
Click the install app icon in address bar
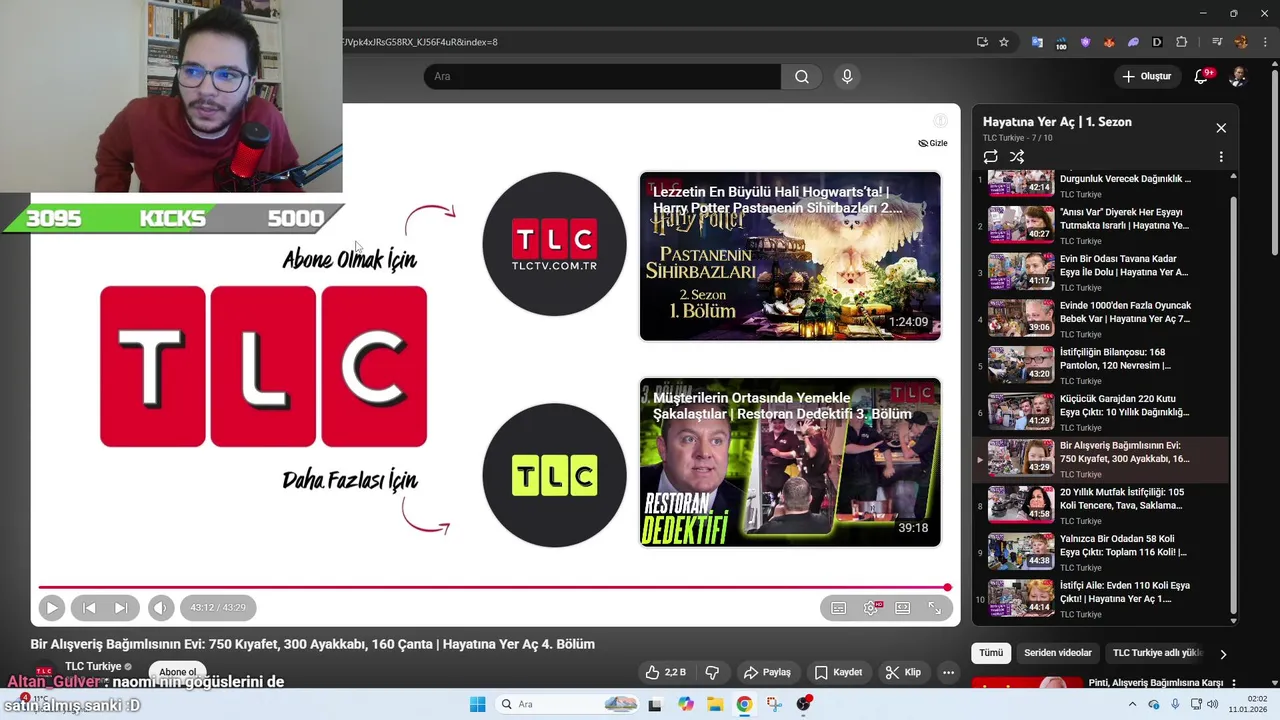point(982,42)
